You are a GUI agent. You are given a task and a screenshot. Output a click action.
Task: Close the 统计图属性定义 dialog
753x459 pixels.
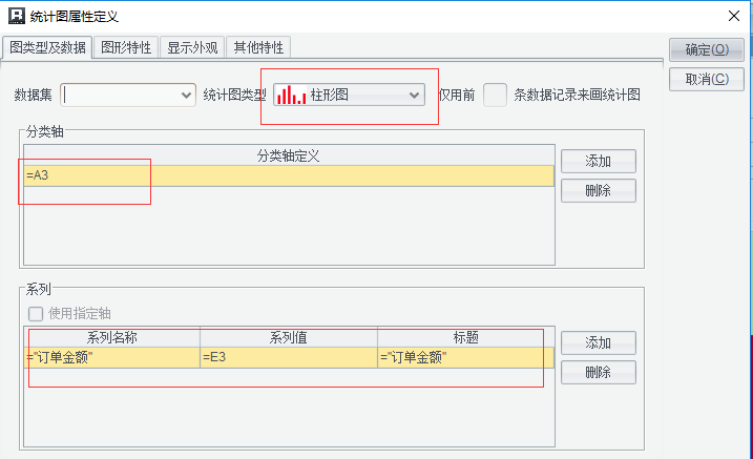click(x=733, y=16)
